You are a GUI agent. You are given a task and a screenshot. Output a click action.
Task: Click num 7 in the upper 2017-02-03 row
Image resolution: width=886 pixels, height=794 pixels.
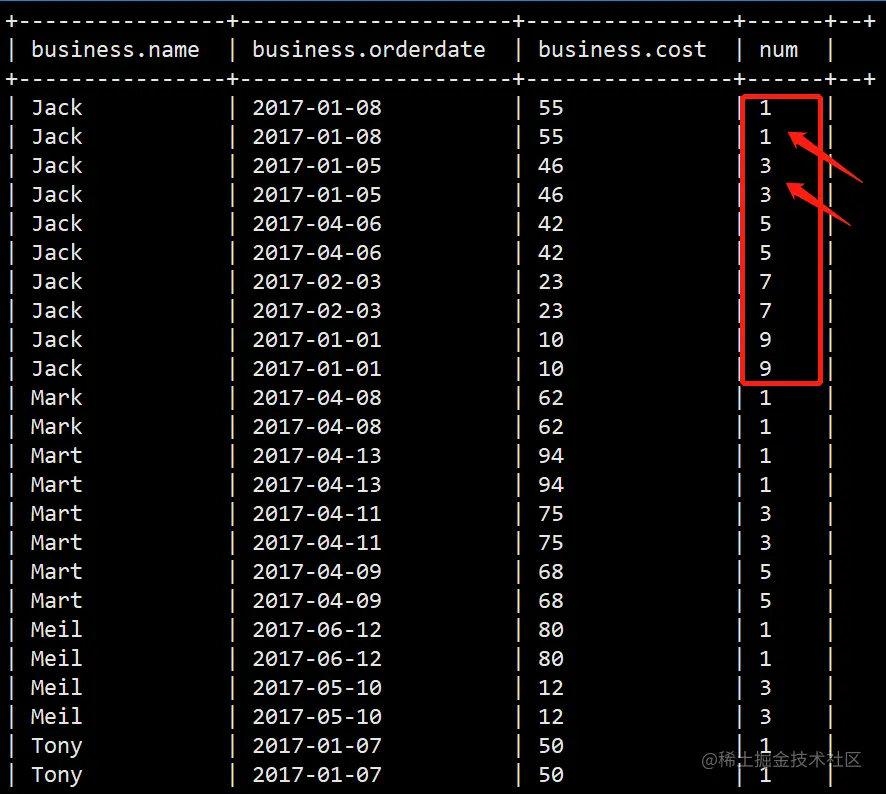pyautogui.click(x=765, y=281)
